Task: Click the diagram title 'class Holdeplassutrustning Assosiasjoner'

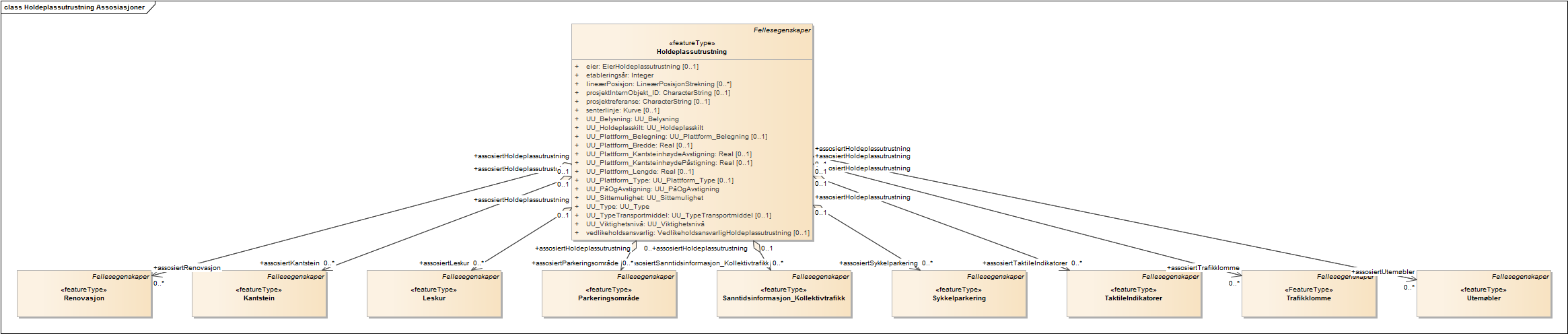Action: tap(74, 7)
